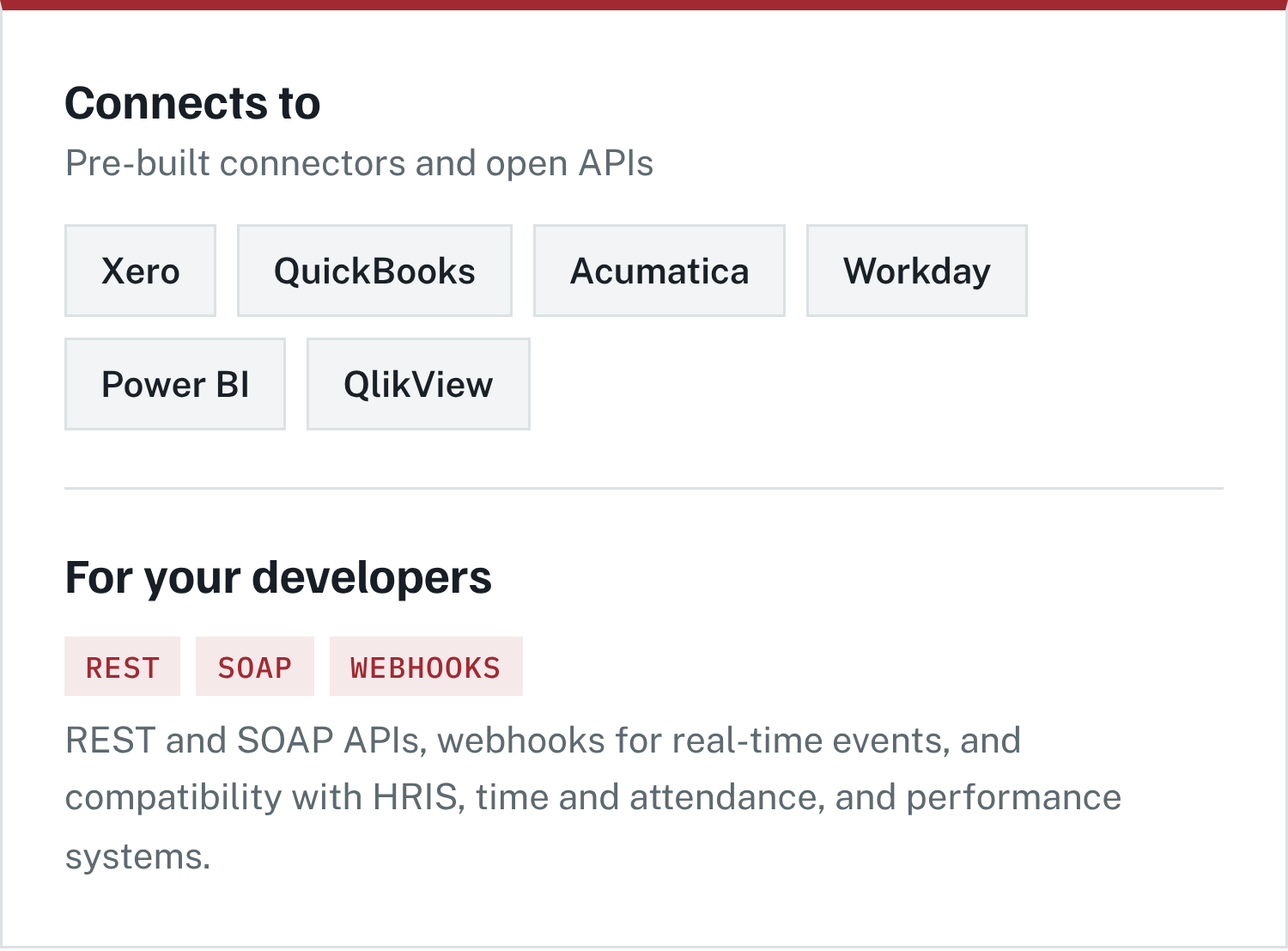Click the WEBHOOKS tag
The width and height of the screenshot is (1288, 951).
point(426,667)
